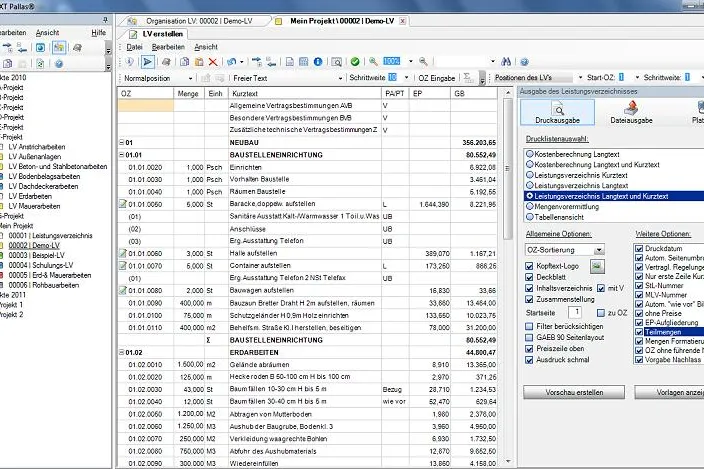
Task: Select Dateiausgabe output mode
Action: (631, 112)
